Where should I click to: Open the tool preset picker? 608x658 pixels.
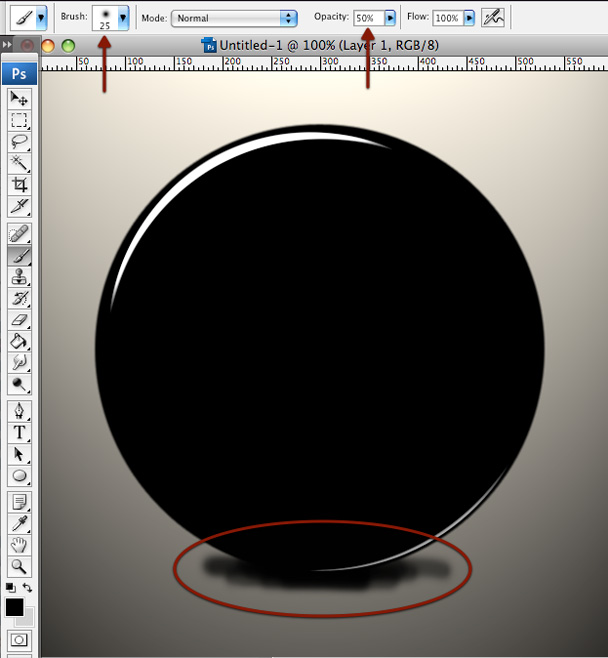pos(41,18)
